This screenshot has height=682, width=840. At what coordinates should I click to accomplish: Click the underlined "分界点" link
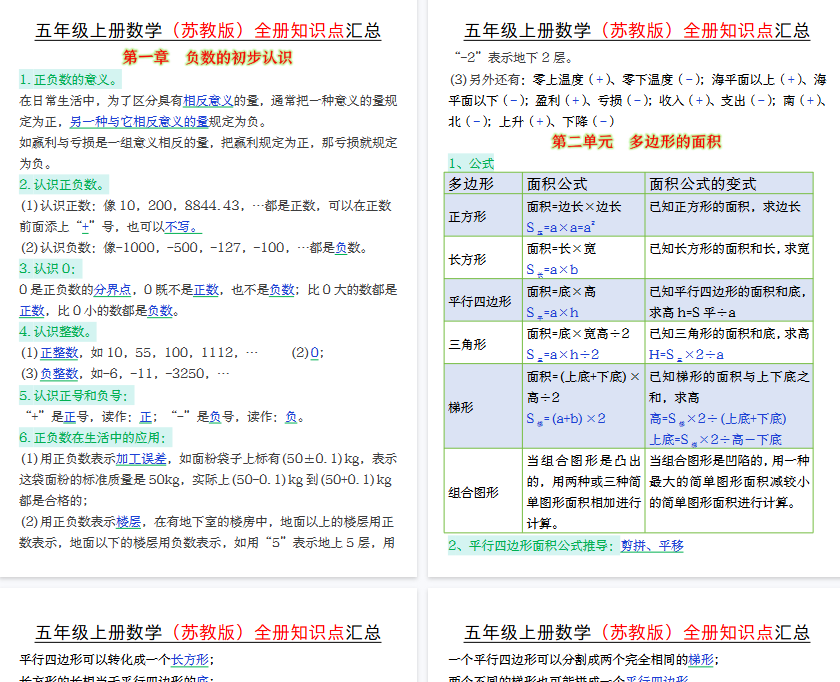click(112, 290)
